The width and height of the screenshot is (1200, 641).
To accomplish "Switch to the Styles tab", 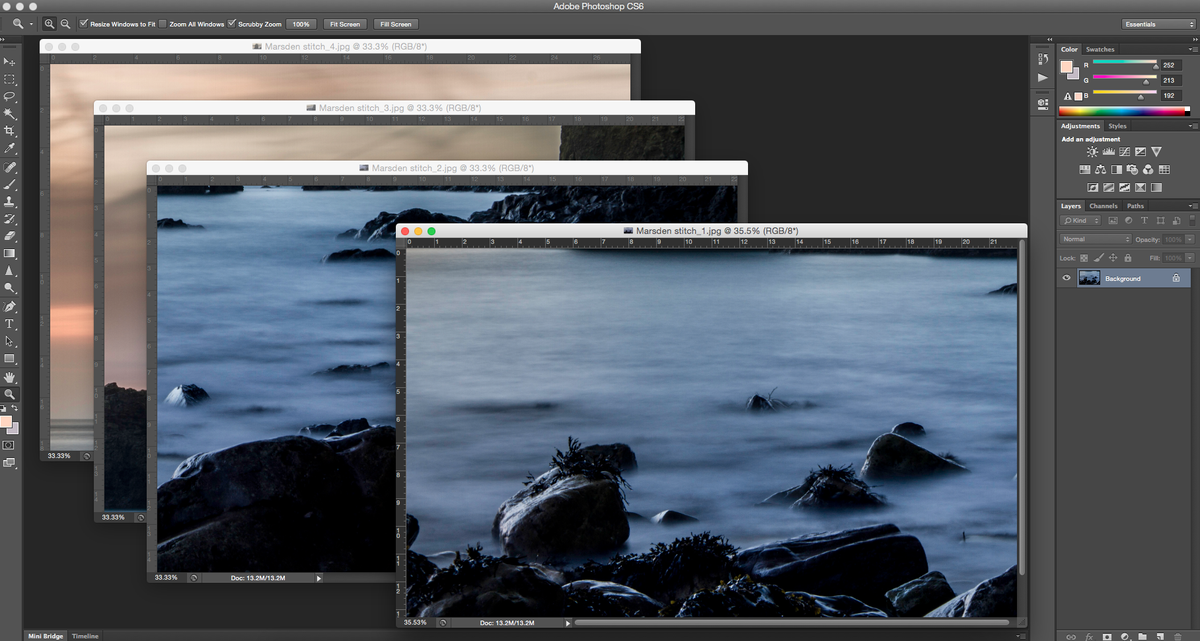I will (x=1117, y=126).
